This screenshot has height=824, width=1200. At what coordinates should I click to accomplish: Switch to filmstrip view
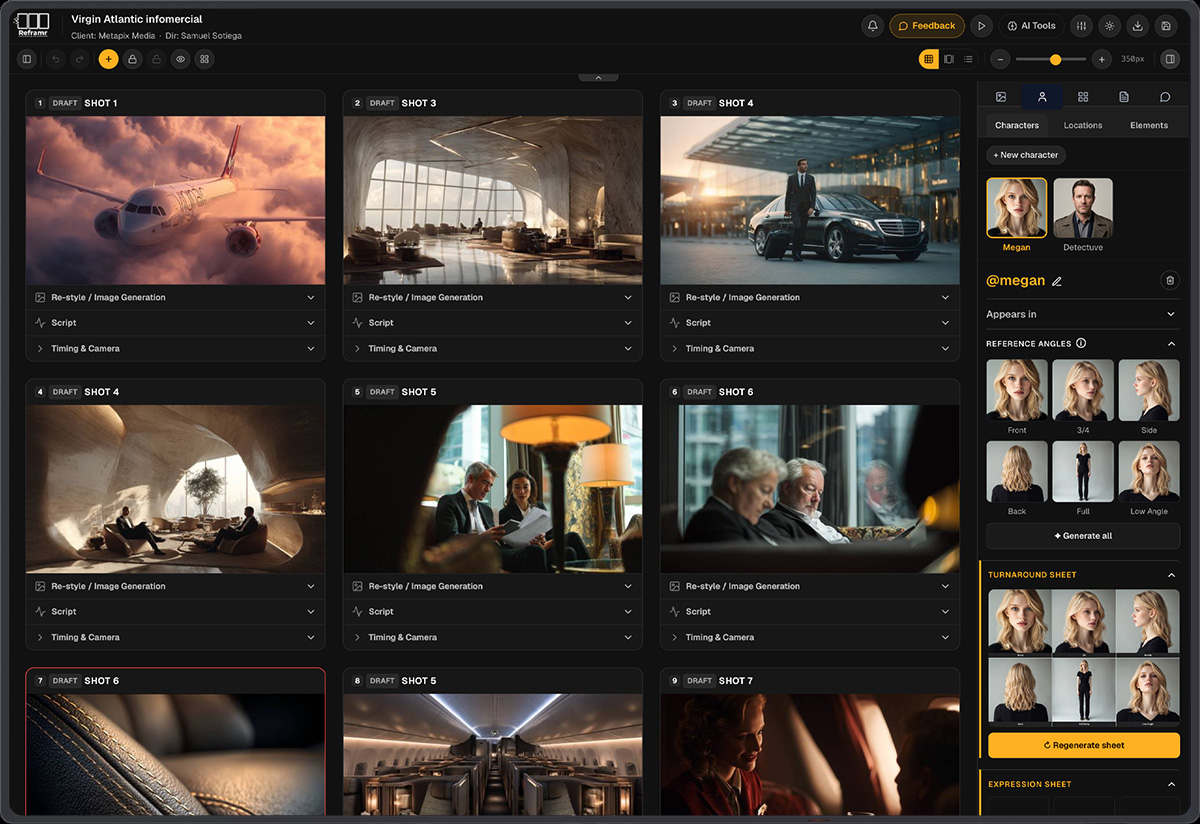tap(949, 59)
